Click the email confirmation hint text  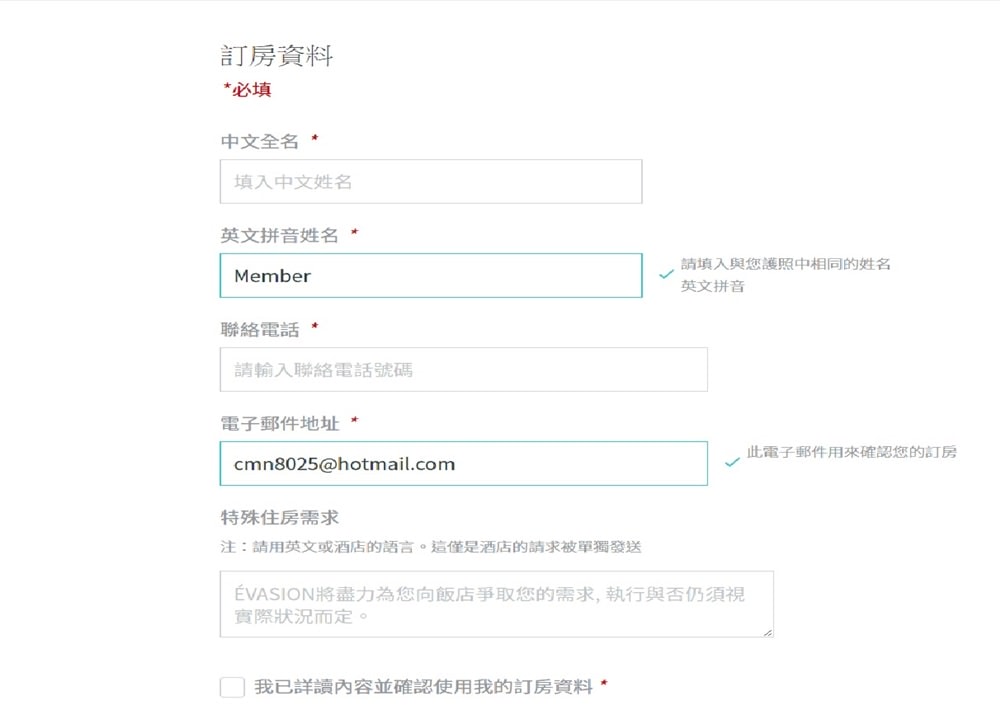point(852,452)
